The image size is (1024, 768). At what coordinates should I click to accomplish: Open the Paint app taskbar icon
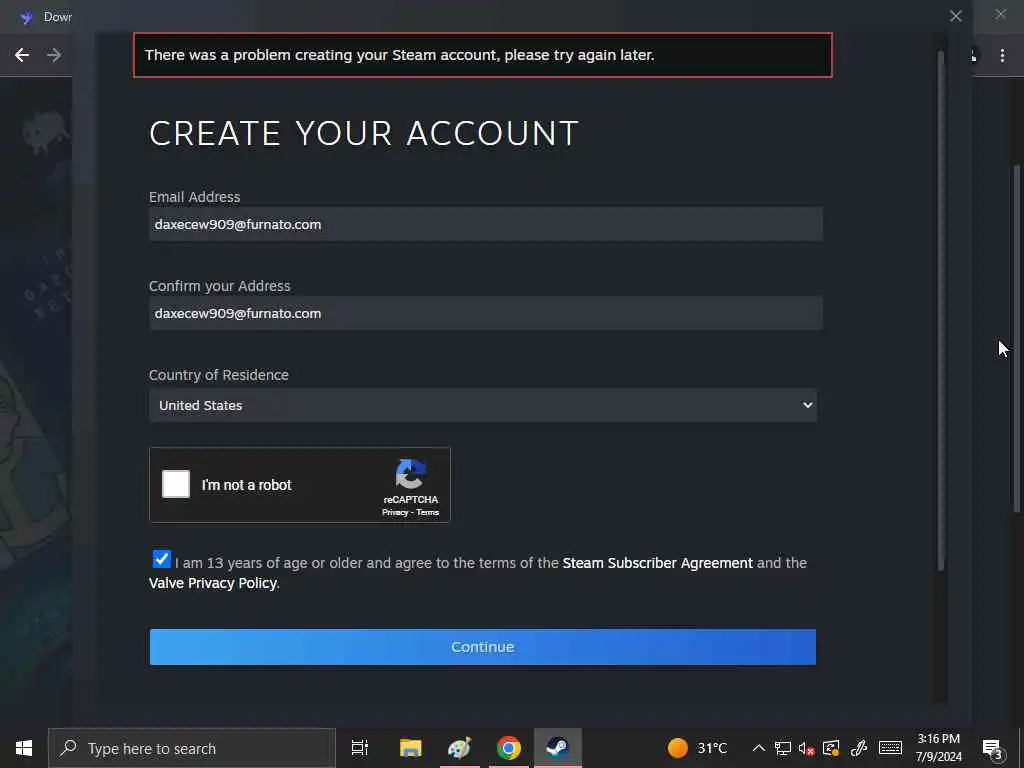(x=460, y=748)
